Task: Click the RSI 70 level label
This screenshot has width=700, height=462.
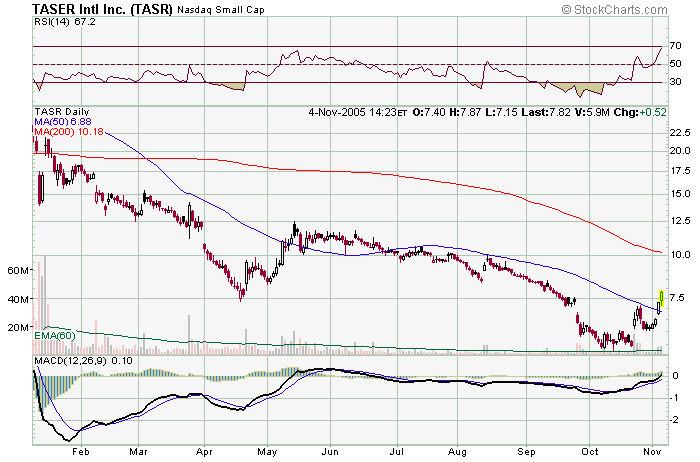Action: click(675, 46)
